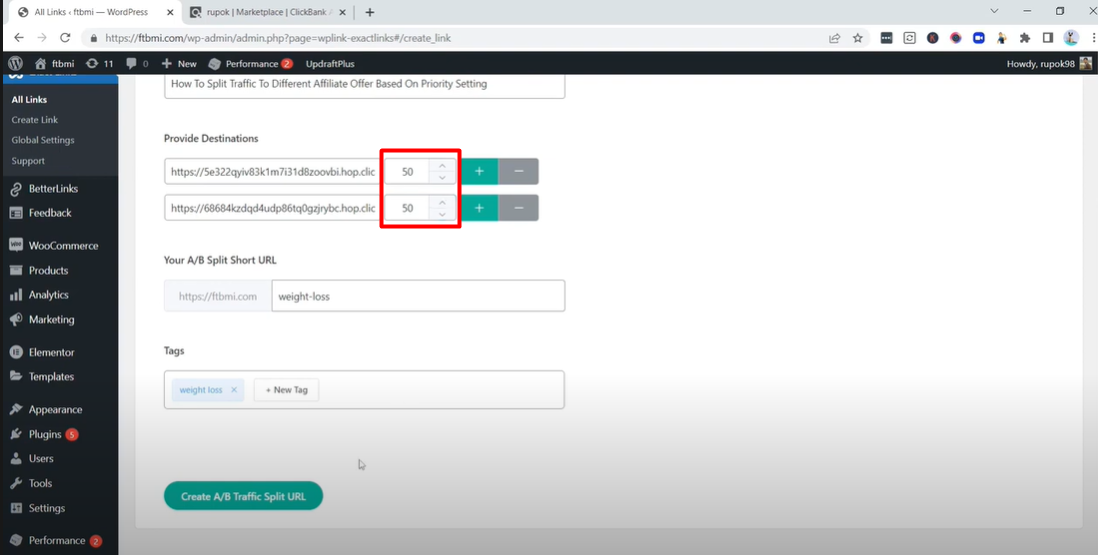Viewport: 1098px width, 555px height.
Task: Open Performance in the admin bar
Action: point(251,63)
